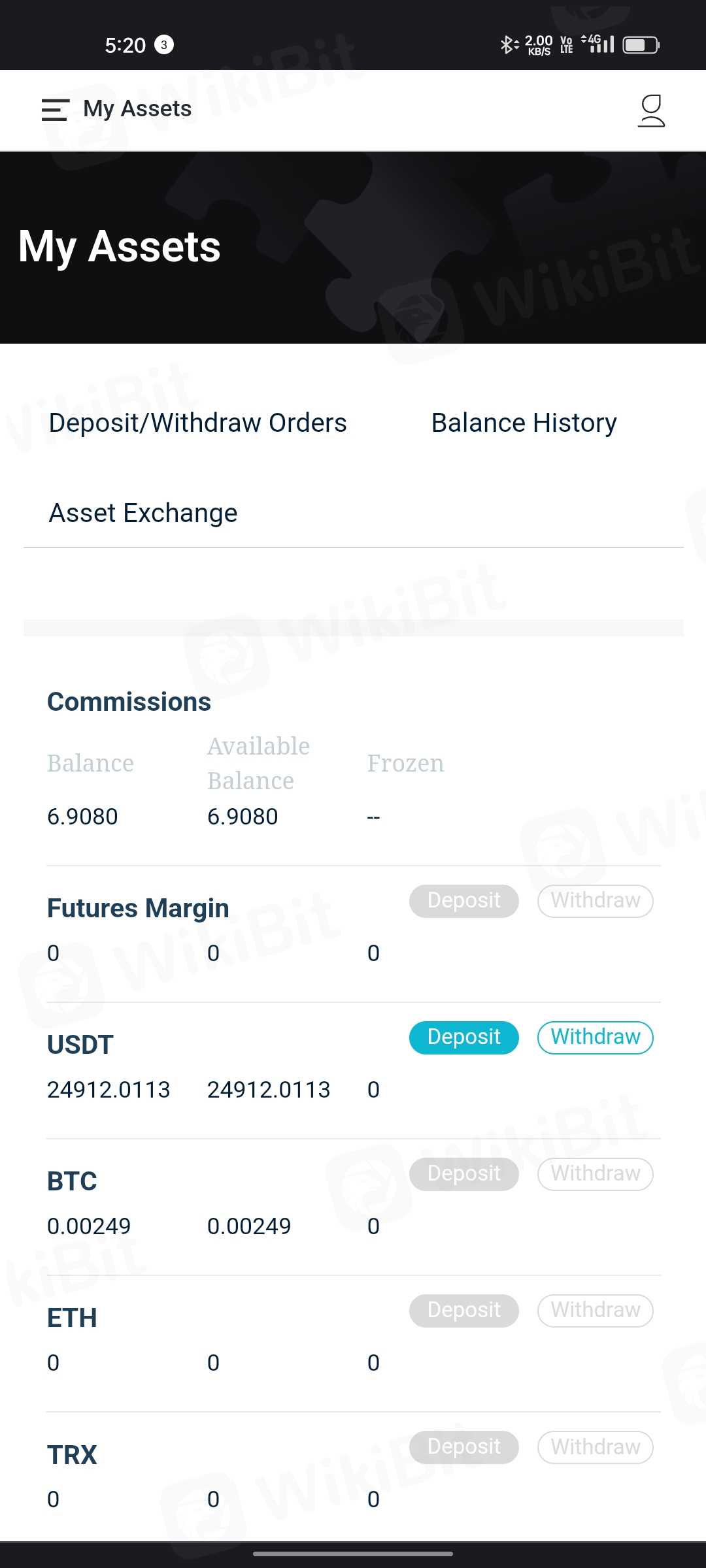Tap the BTC Withdraw button
This screenshot has height=1568, width=706.
tap(595, 1174)
